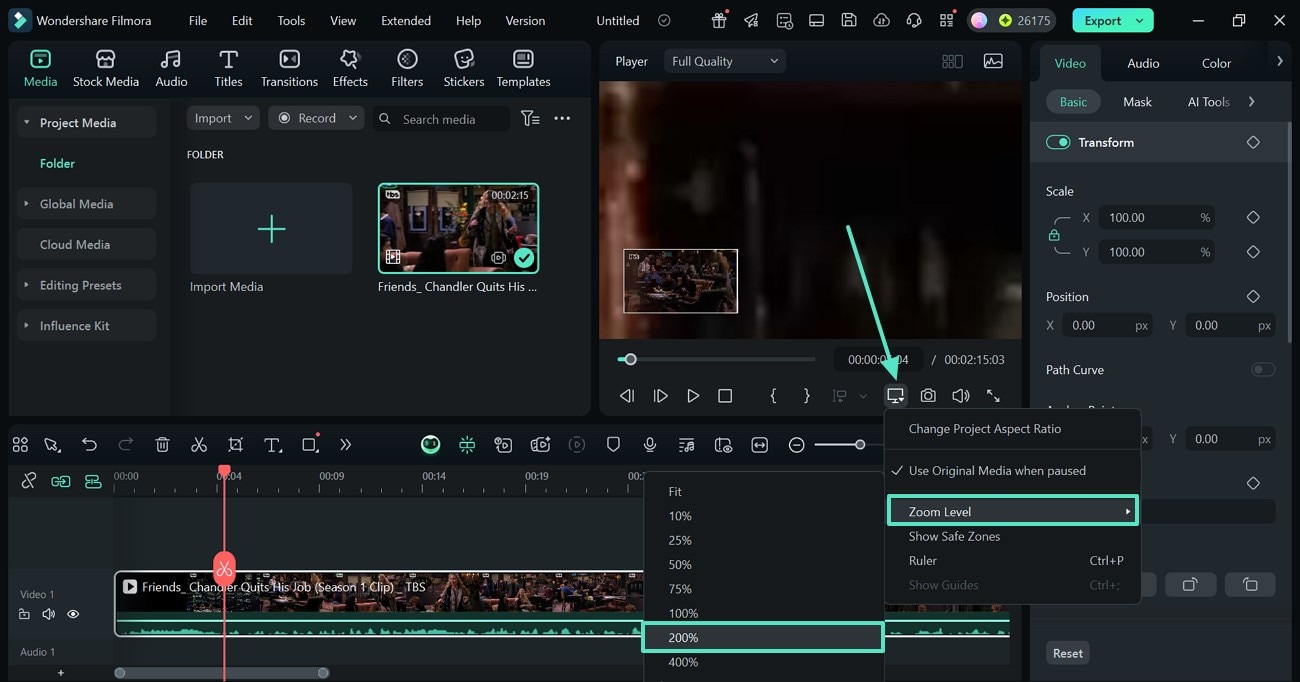Select the crop tool in timeline toolbar
Image resolution: width=1300 pixels, height=682 pixels.
click(x=235, y=445)
